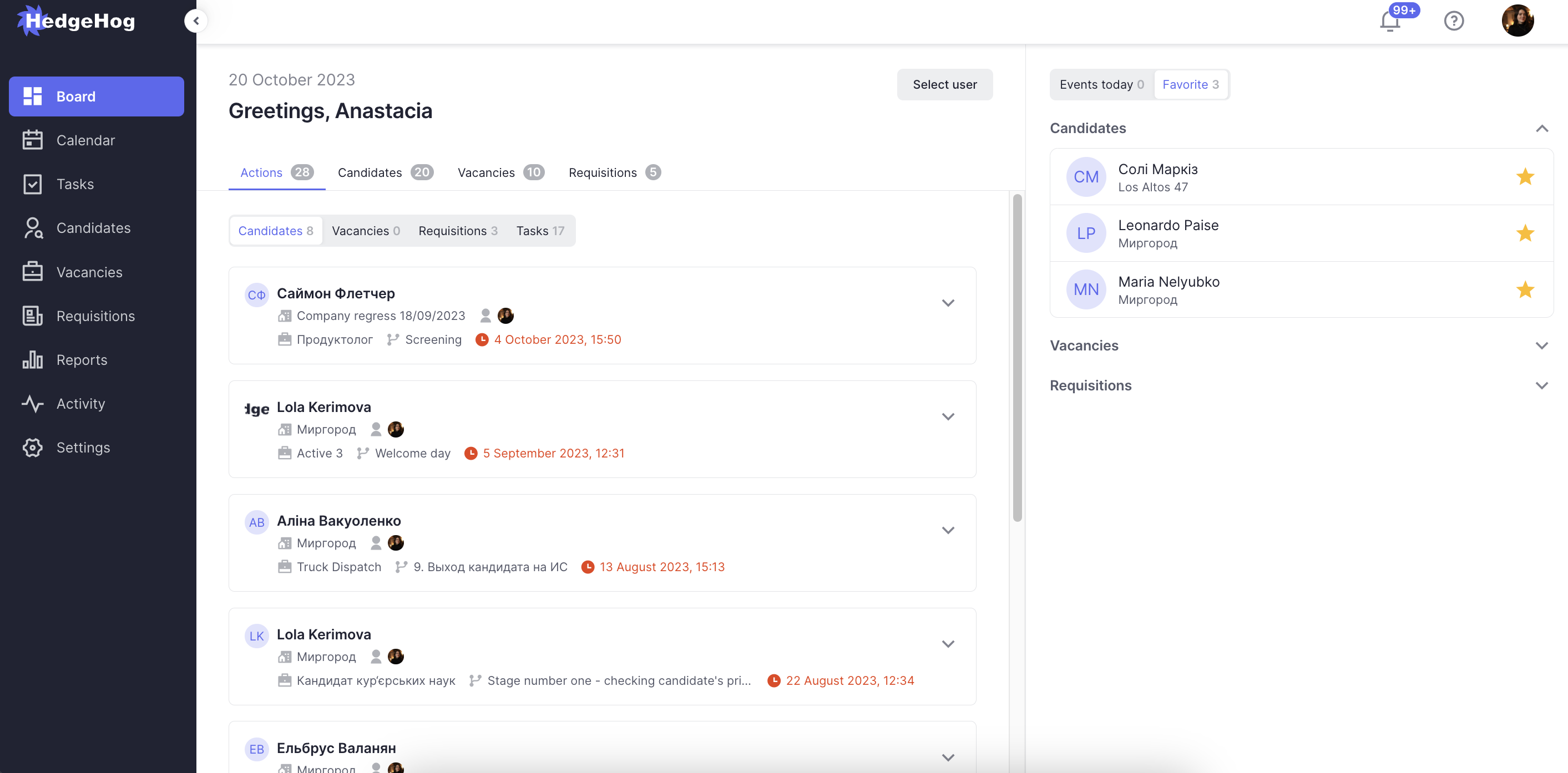Image resolution: width=1568 pixels, height=773 pixels.
Task: Open Calendar from the sidebar
Action: click(x=85, y=140)
